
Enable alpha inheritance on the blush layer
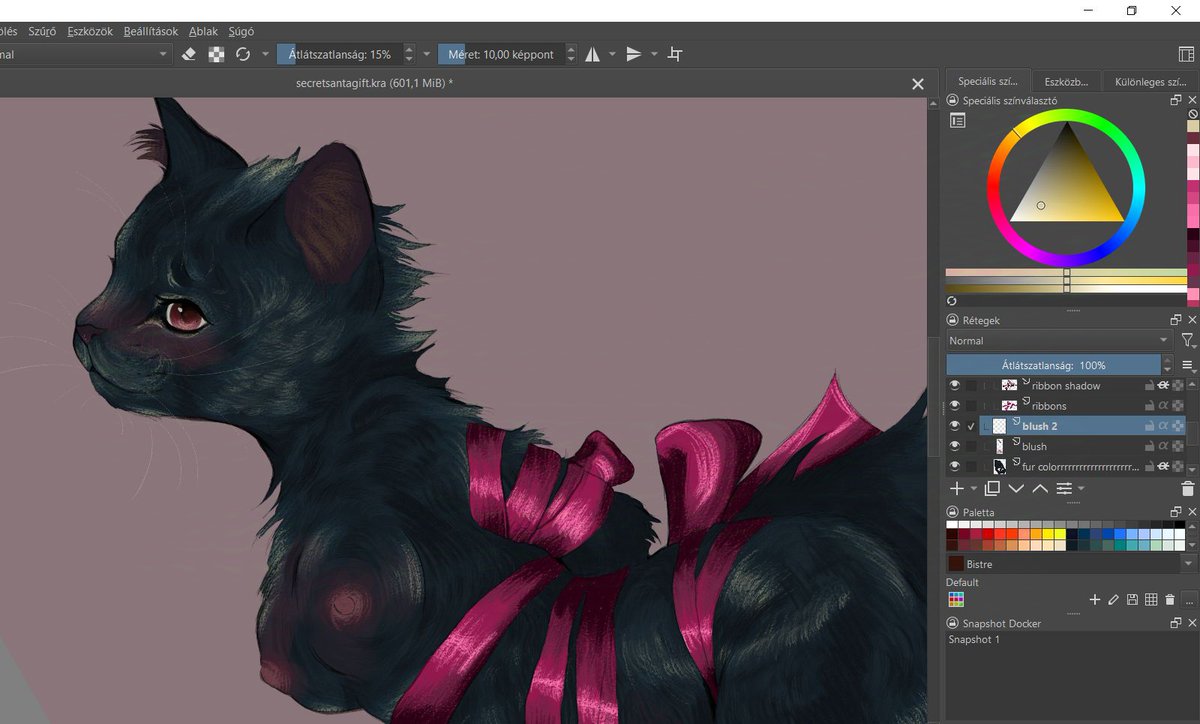click(1163, 446)
